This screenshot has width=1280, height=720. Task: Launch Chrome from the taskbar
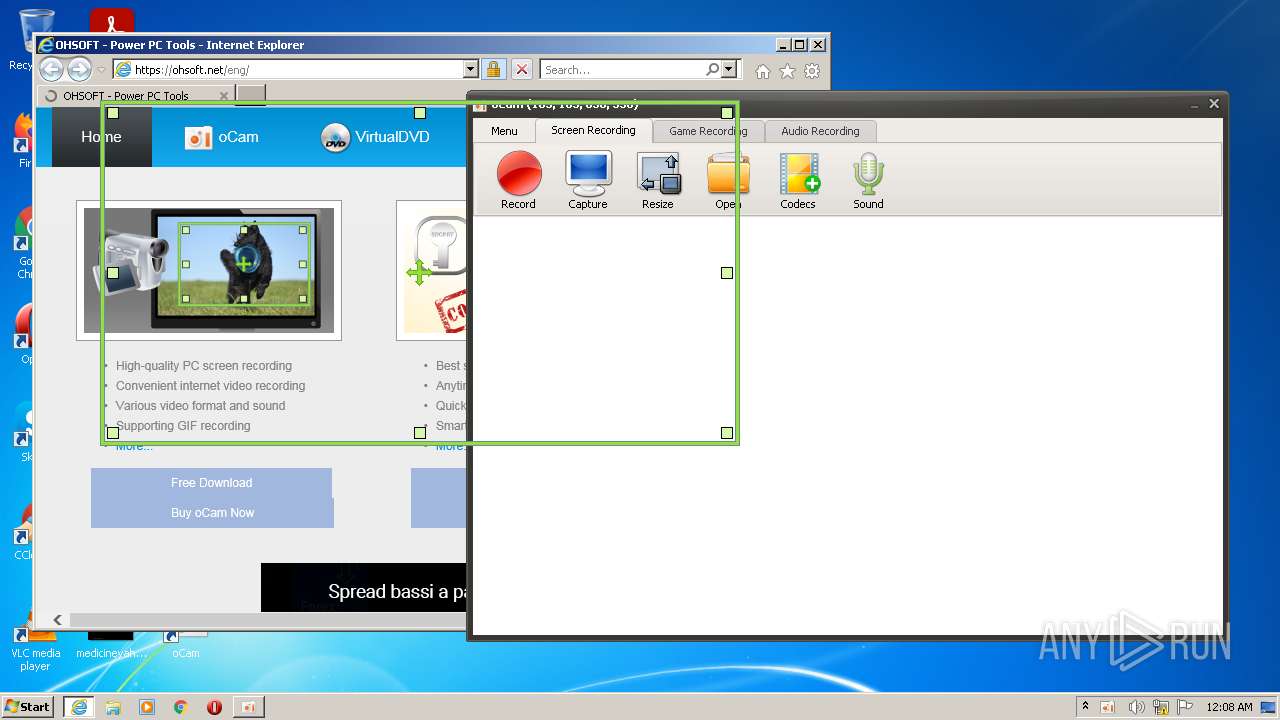click(x=181, y=707)
